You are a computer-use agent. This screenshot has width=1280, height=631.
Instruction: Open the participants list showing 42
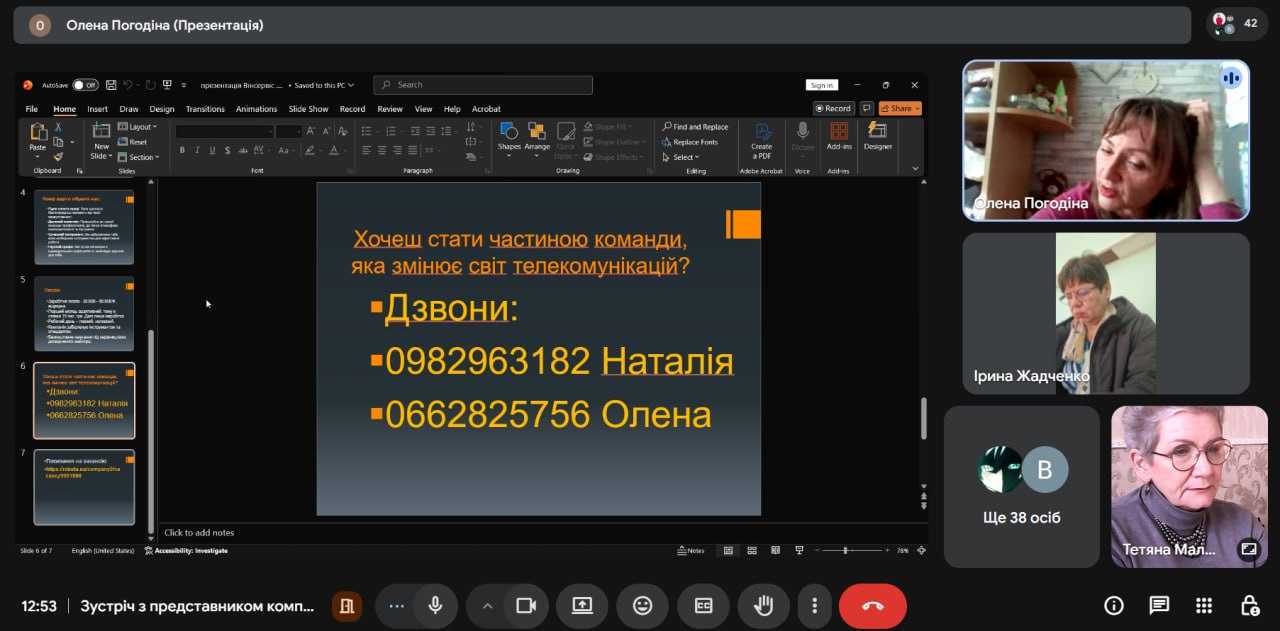(x=1236, y=23)
